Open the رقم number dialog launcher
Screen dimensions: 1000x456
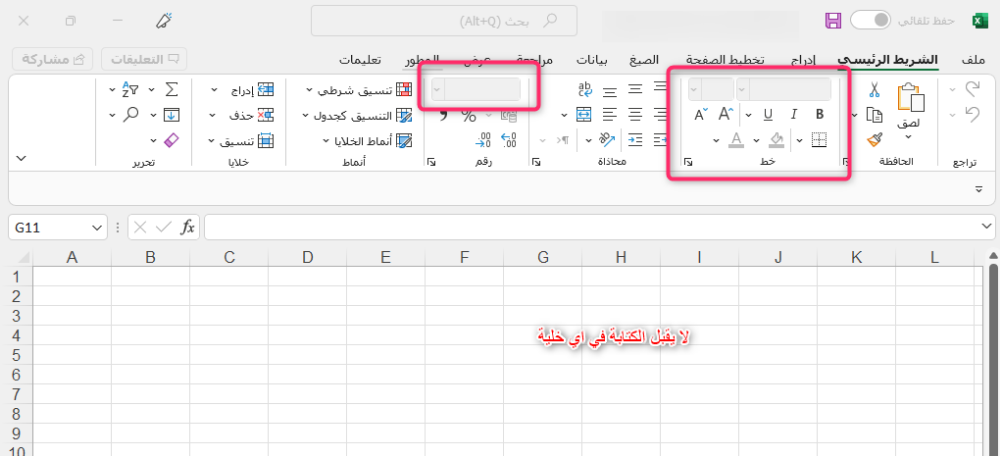(x=431, y=163)
